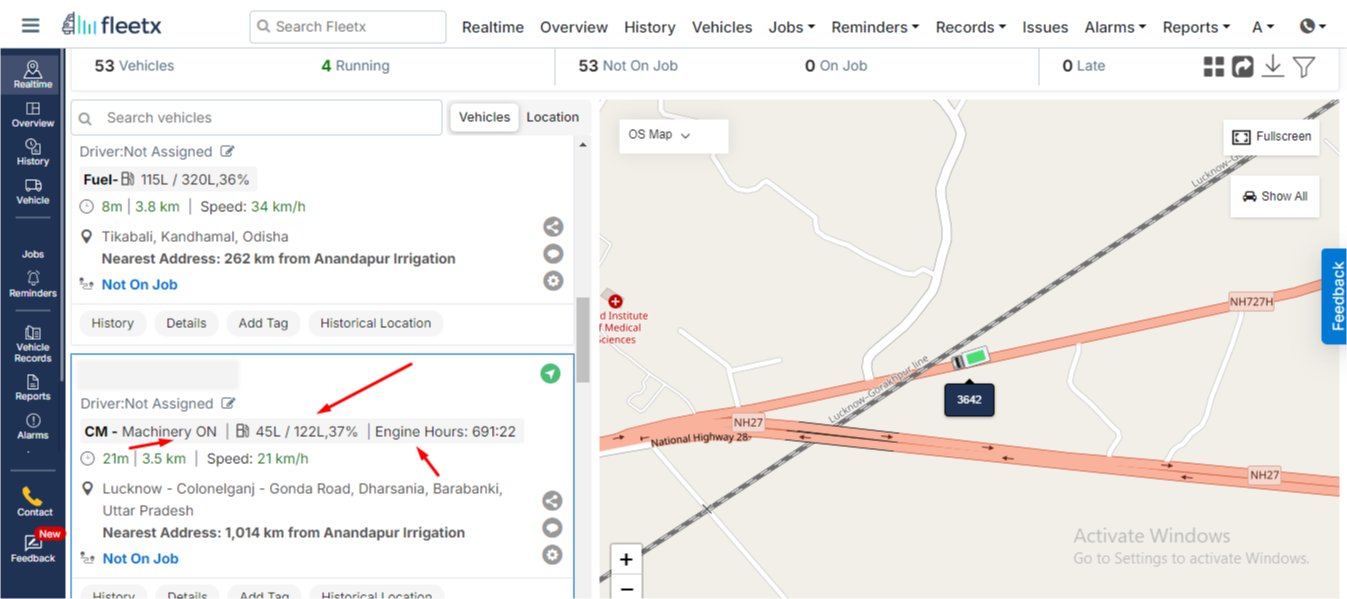Expand the Reports menu dropdown
1347x599 pixels.
pyautogui.click(x=1197, y=27)
